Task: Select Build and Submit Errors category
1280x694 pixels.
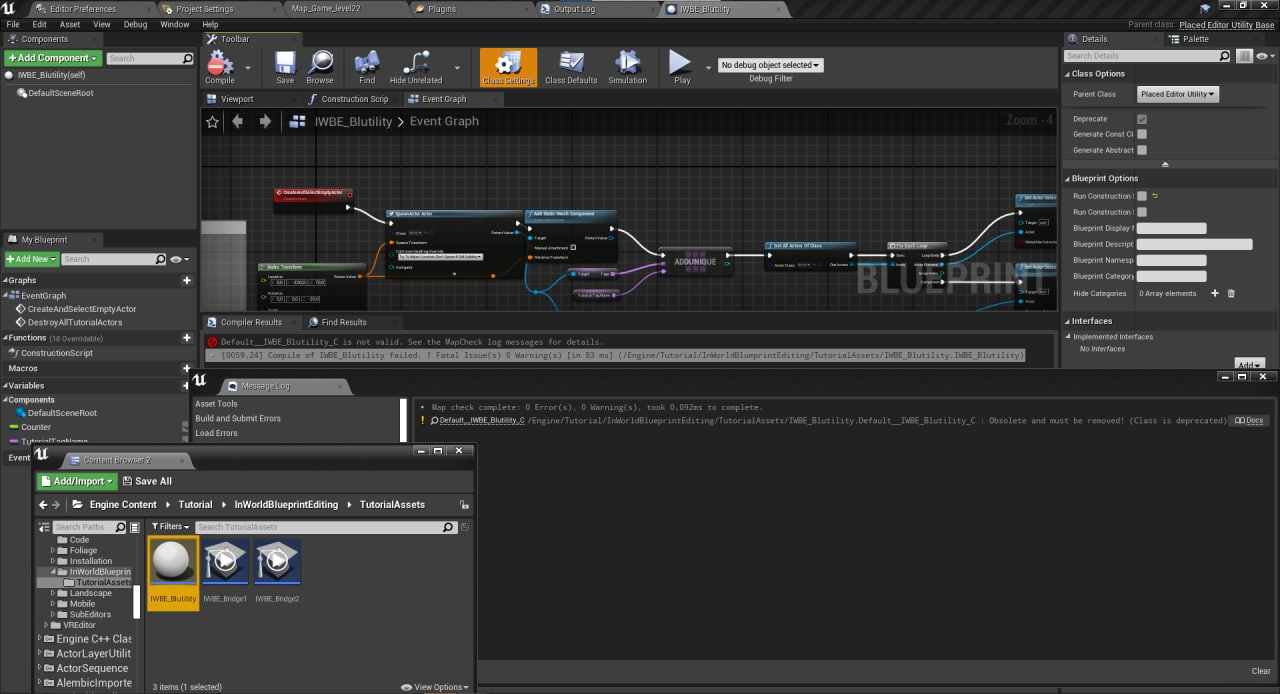Action: (238, 418)
